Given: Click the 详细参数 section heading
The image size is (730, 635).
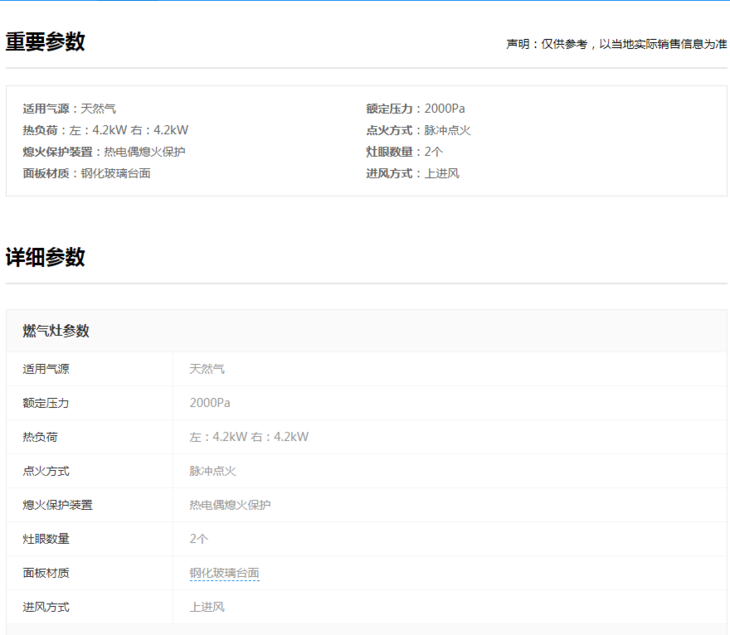Looking at the screenshot, I should coord(45,257).
